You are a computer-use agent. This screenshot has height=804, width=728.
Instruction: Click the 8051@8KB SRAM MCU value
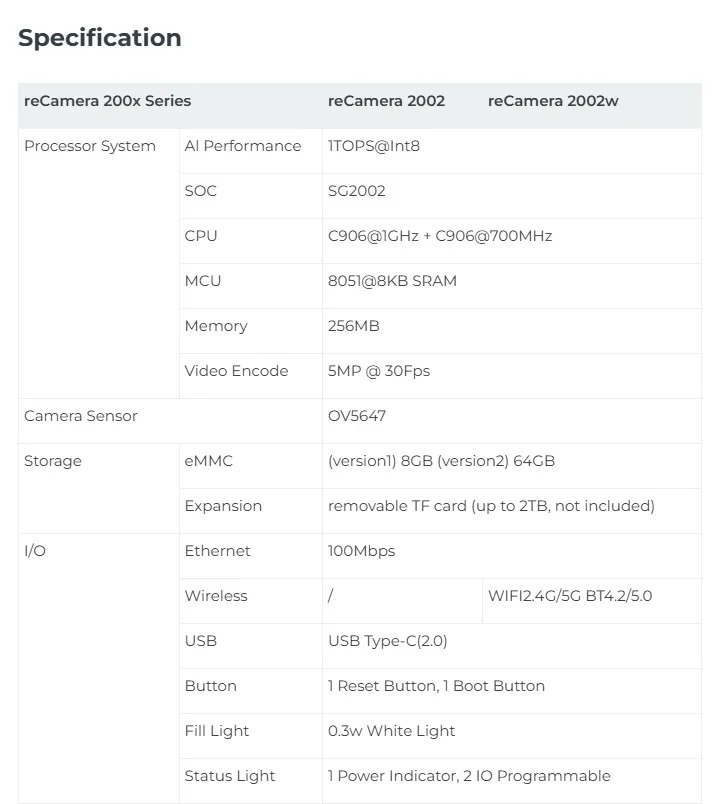click(392, 281)
